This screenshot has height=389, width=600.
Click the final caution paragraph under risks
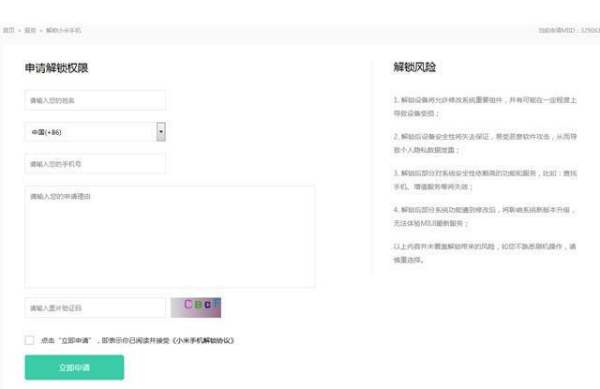point(485,253)
